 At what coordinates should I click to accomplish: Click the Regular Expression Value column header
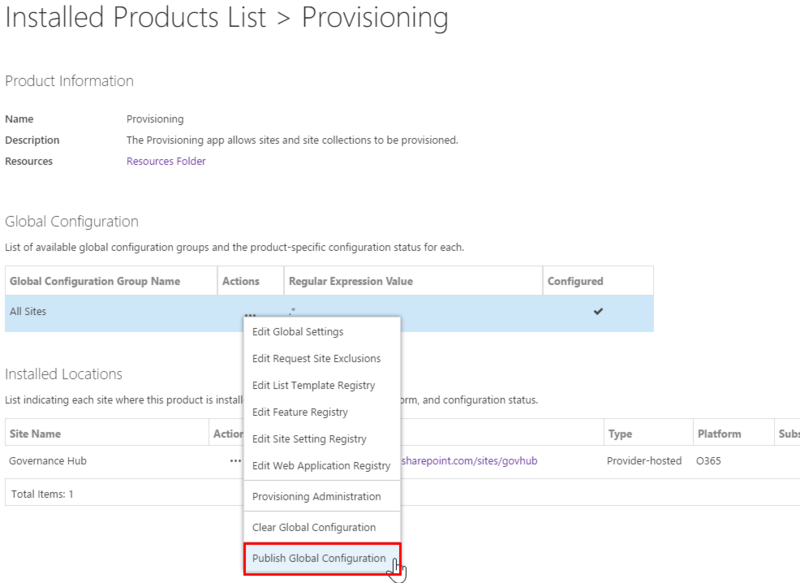pyautogui.click(x=350, y=281)
